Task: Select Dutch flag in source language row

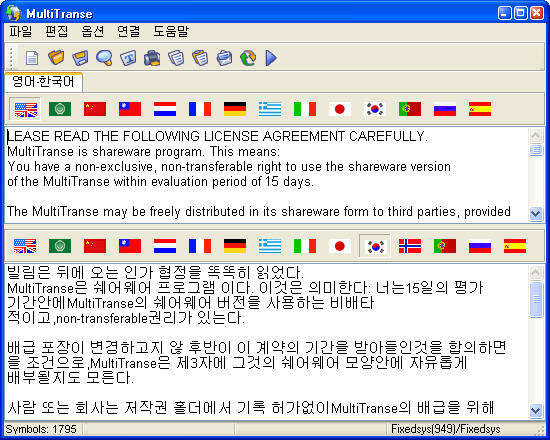Action: 165,109
